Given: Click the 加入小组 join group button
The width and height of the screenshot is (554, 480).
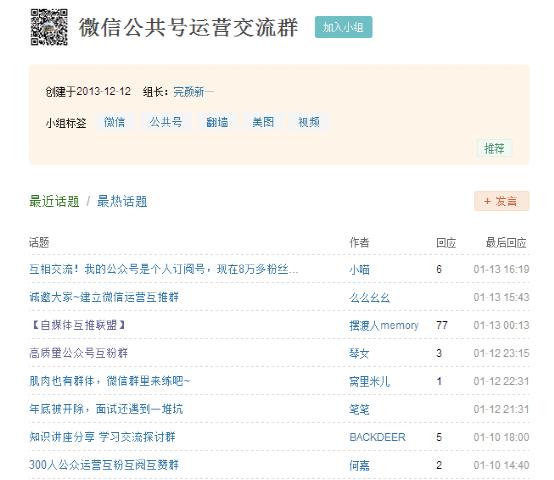Looking at the screenshot, I should tap(343, 27).
